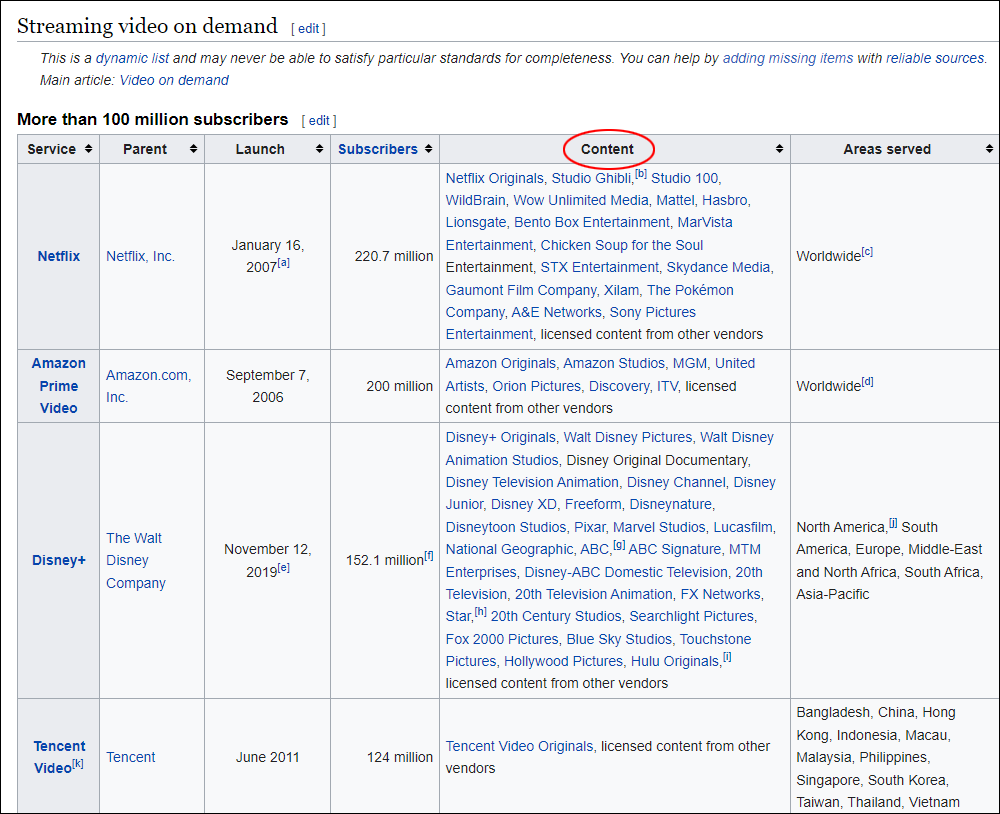The height and width of the screenshot is (814, 1000).
Task: Sort using the arrows beside the Subscribers header
Action: tap(429, 149)
